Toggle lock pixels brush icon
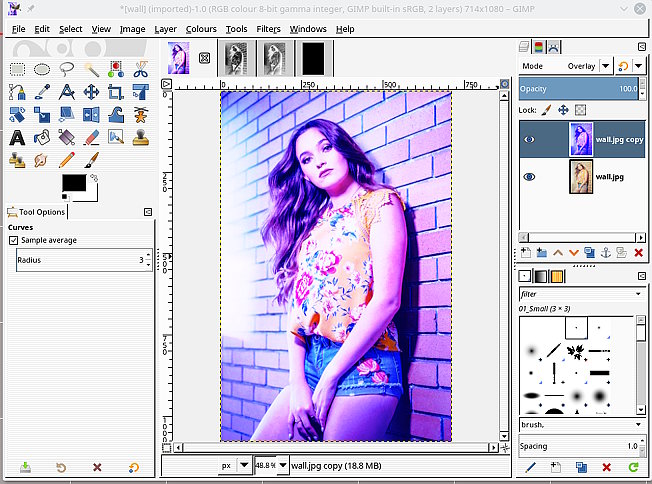The image size is (652, 484). [546, 110]
